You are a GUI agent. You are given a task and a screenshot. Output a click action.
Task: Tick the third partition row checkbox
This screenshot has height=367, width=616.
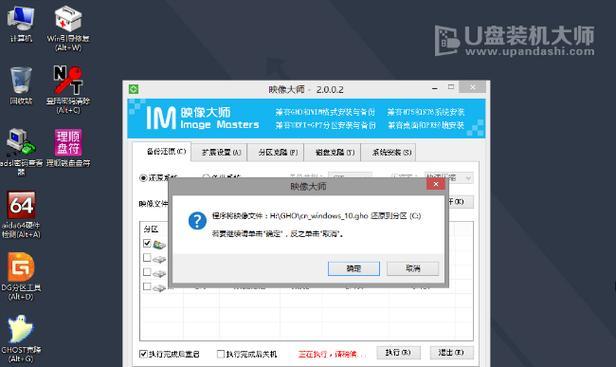point(147,272)
